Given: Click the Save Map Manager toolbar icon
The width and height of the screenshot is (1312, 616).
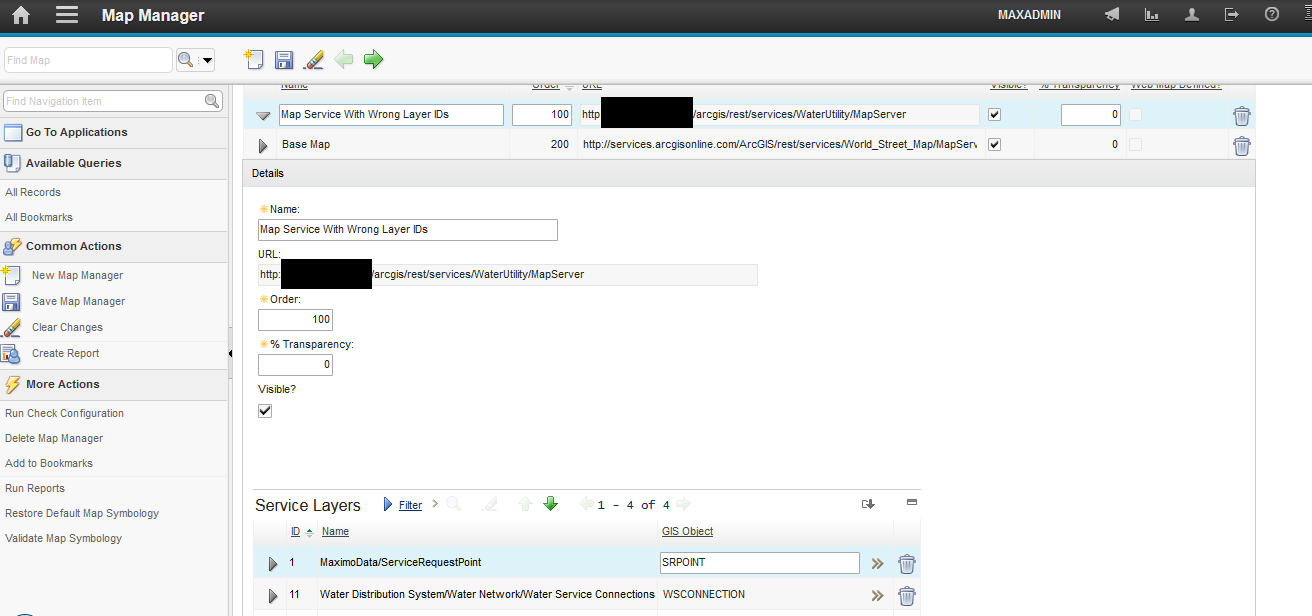Looking at the screenshot, I should pos(284,60).
